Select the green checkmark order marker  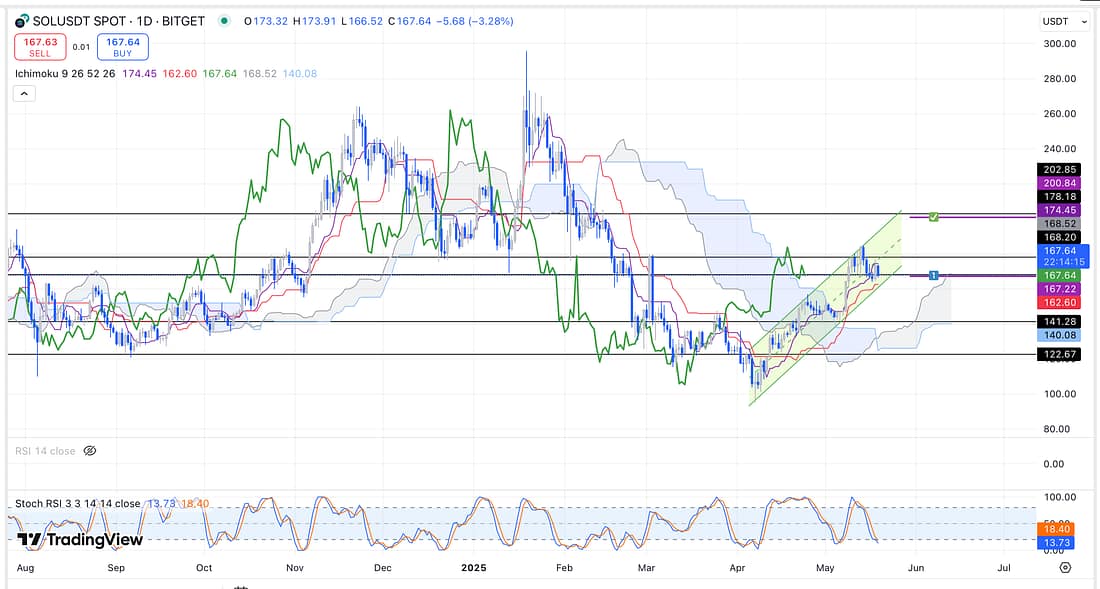pyautogui.click(x=932, y=216)
